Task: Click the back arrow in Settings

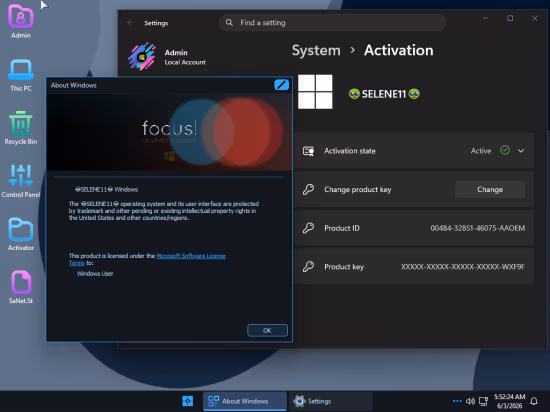Action: 130,23
